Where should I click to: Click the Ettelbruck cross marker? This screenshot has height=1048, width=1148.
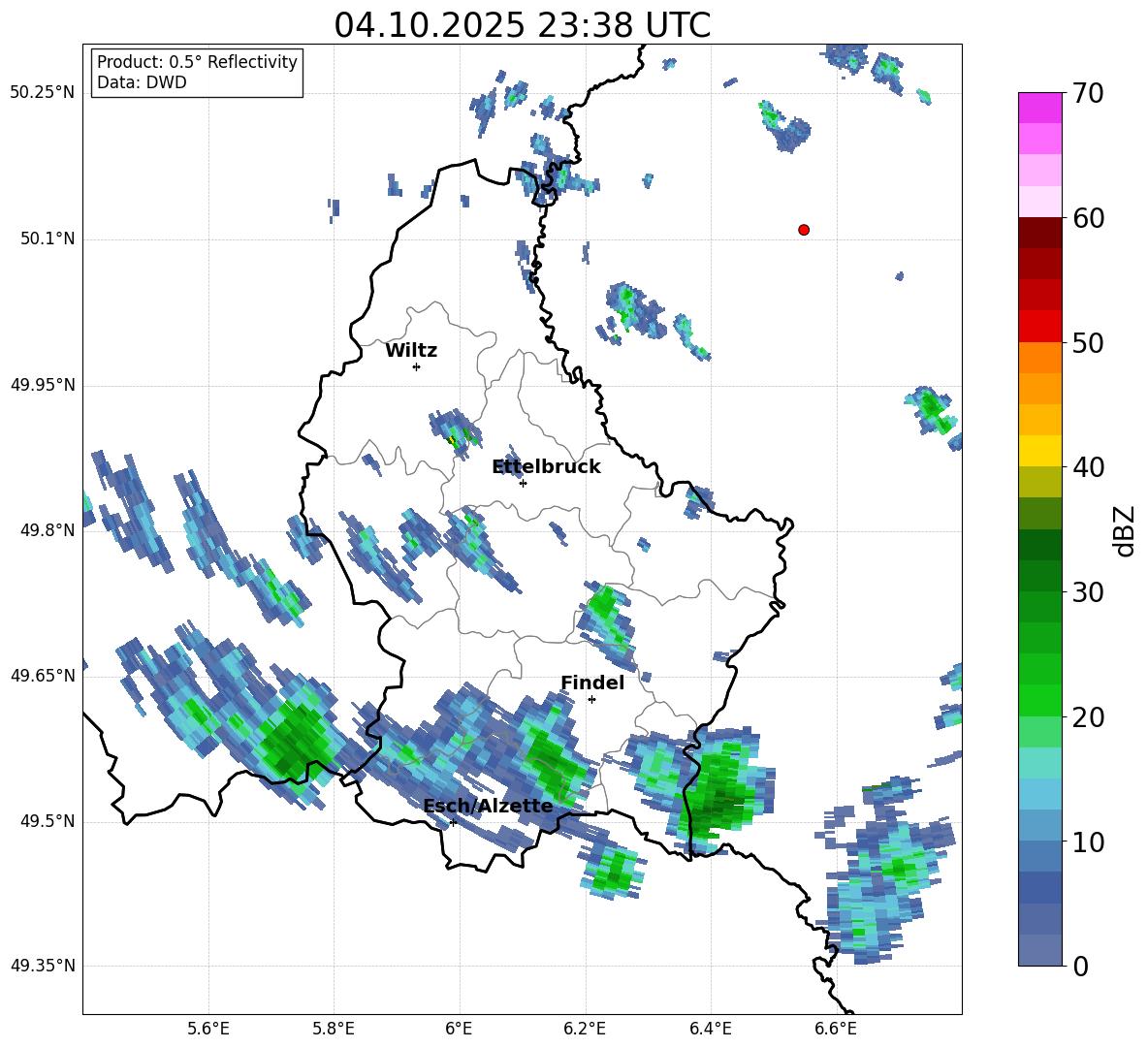[523, 483]
